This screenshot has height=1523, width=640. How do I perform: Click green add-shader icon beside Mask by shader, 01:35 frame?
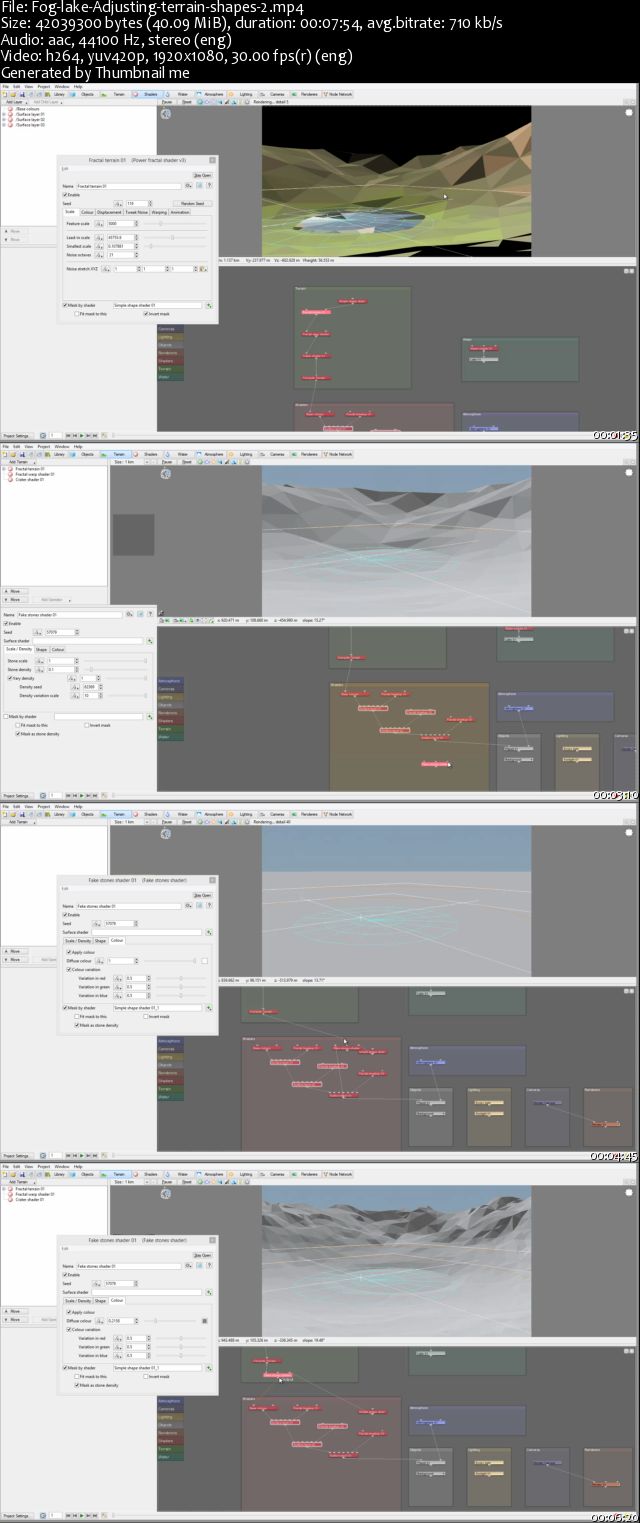pyautogui.click(x=208, y=305)
